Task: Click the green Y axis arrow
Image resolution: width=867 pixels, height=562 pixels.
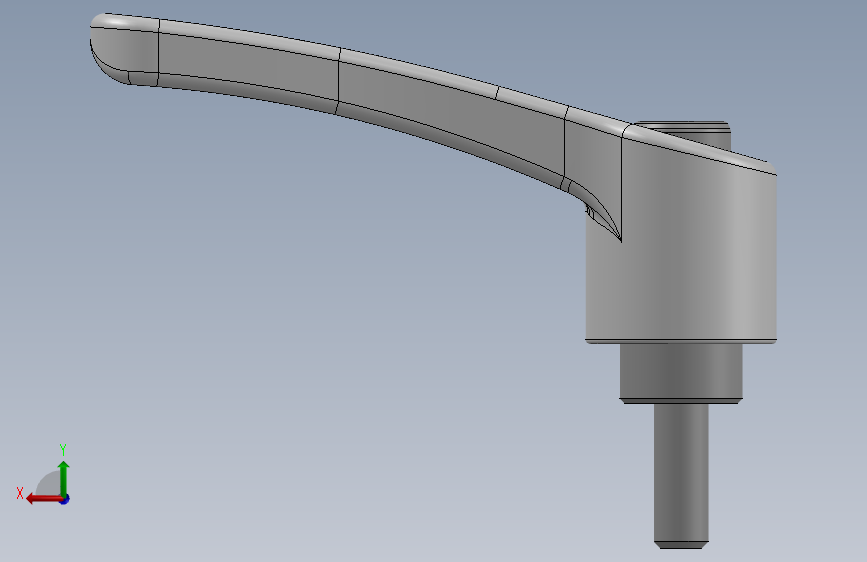Action: pos(64,478)
